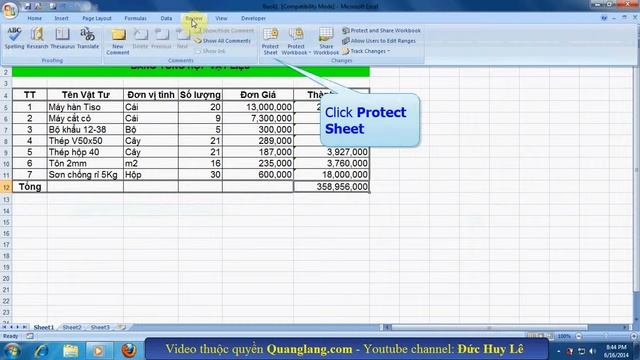Image resolution: width=640 pixels, height=360 pixels.
Task: Open Internet Explorer from taskbar
Action: click(42, 350)
